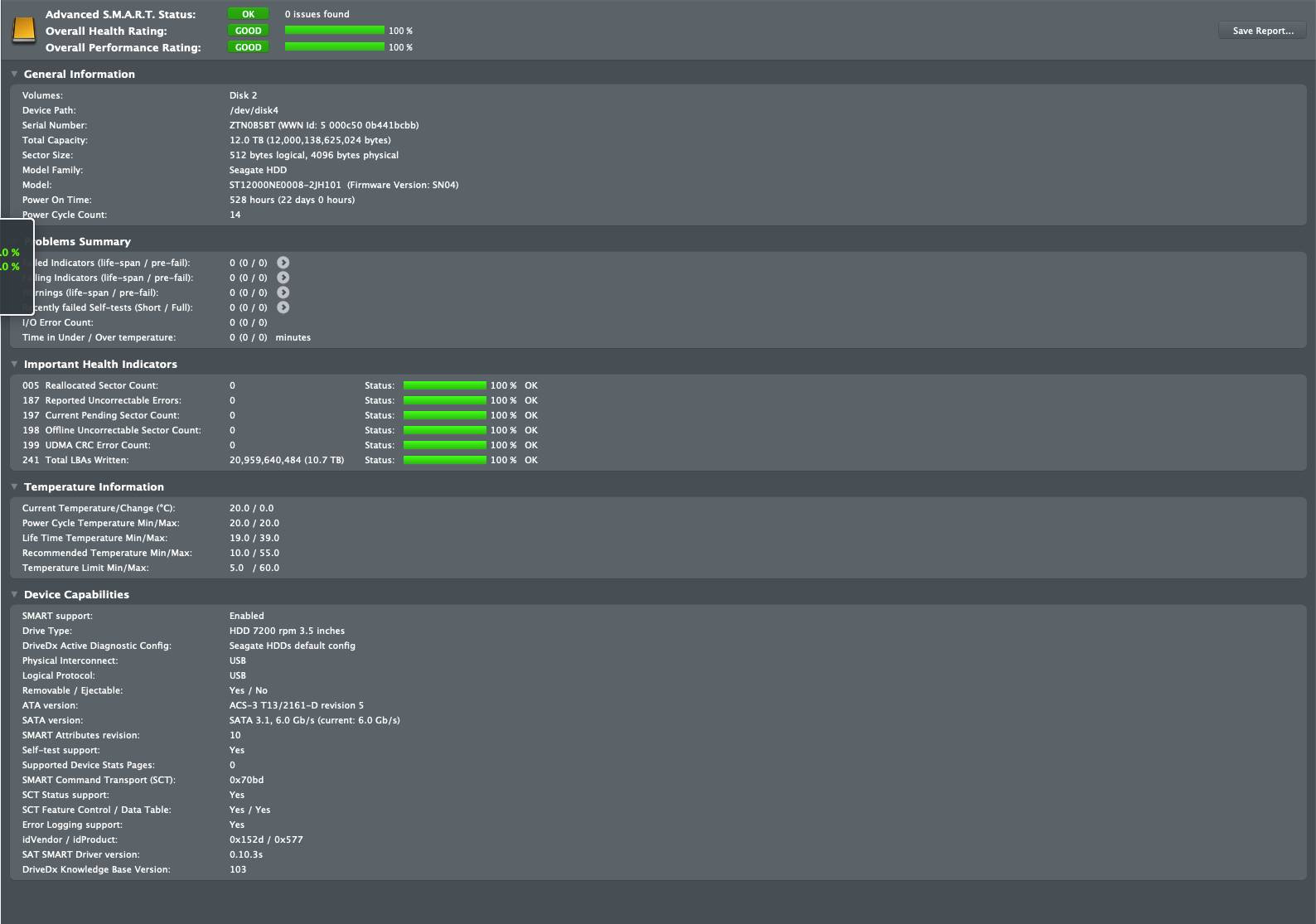Open details arrow for failed Self-tests
Image resolution: width=1316 pixels, height=924 pixels.
click(283, 307)
